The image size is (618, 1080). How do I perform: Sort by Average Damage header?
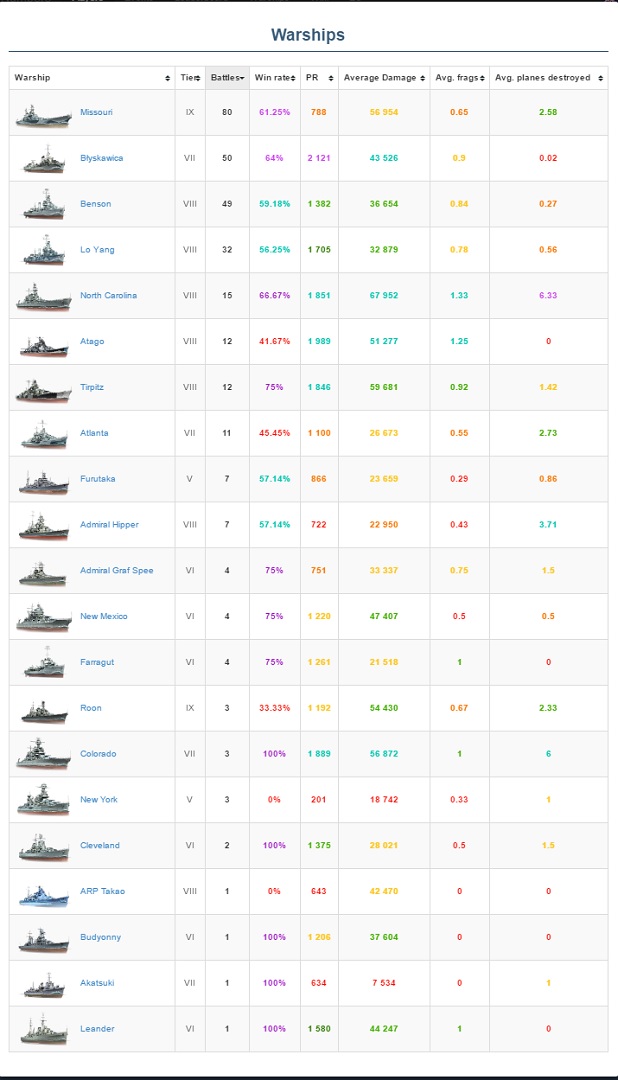(384, 78)
